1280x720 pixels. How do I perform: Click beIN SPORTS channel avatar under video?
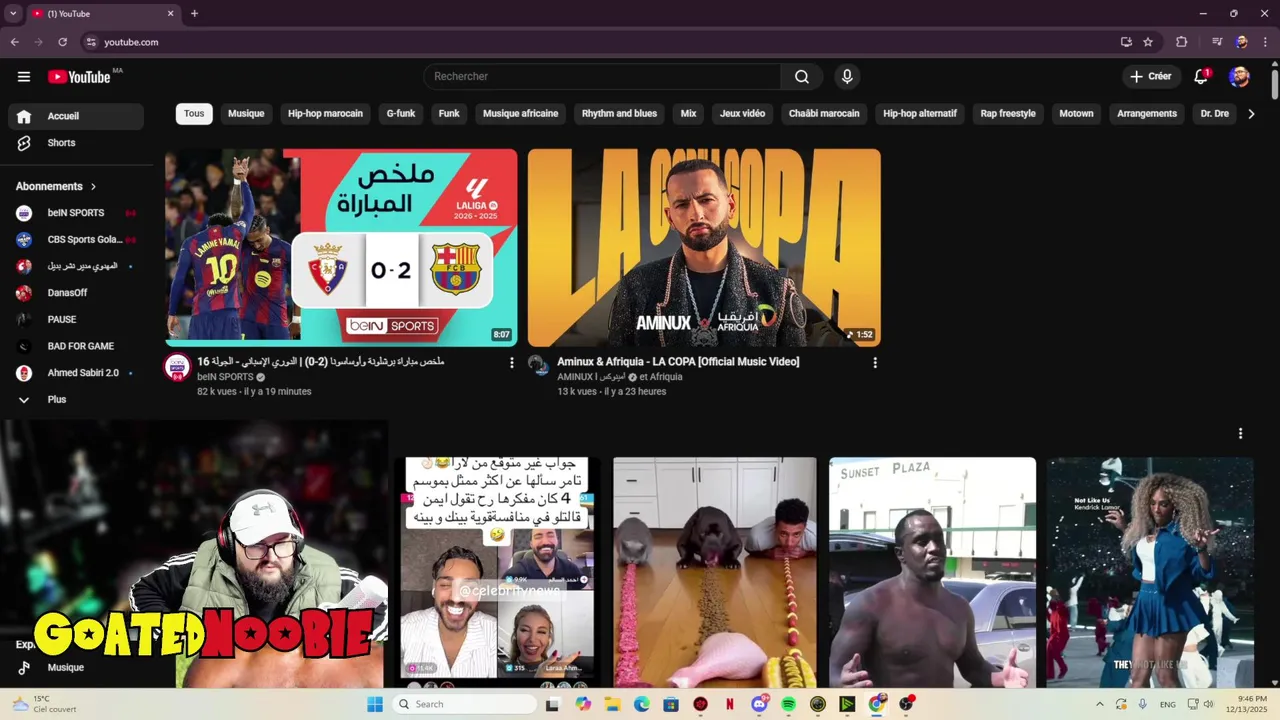coord(177,366)
